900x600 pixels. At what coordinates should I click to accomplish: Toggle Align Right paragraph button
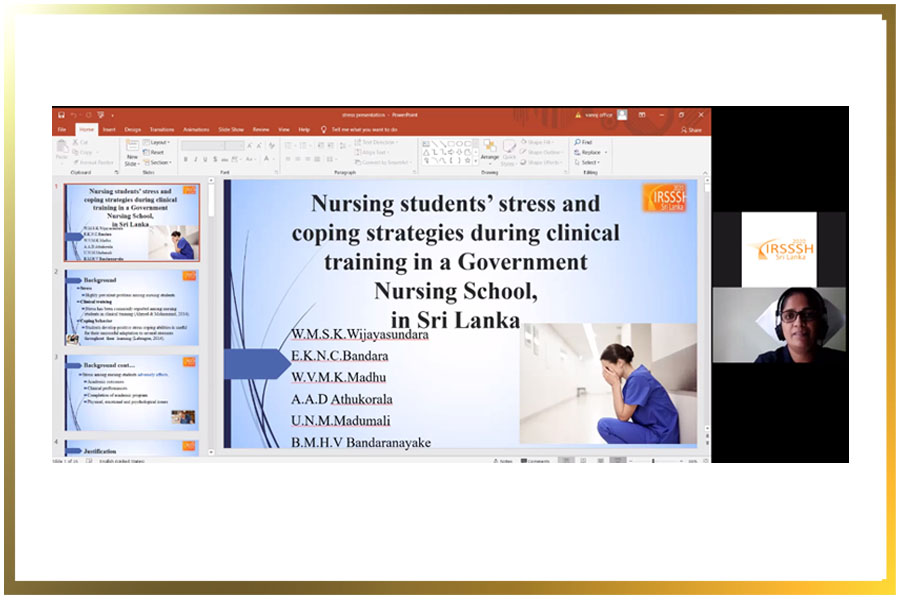tap(308, 159)
